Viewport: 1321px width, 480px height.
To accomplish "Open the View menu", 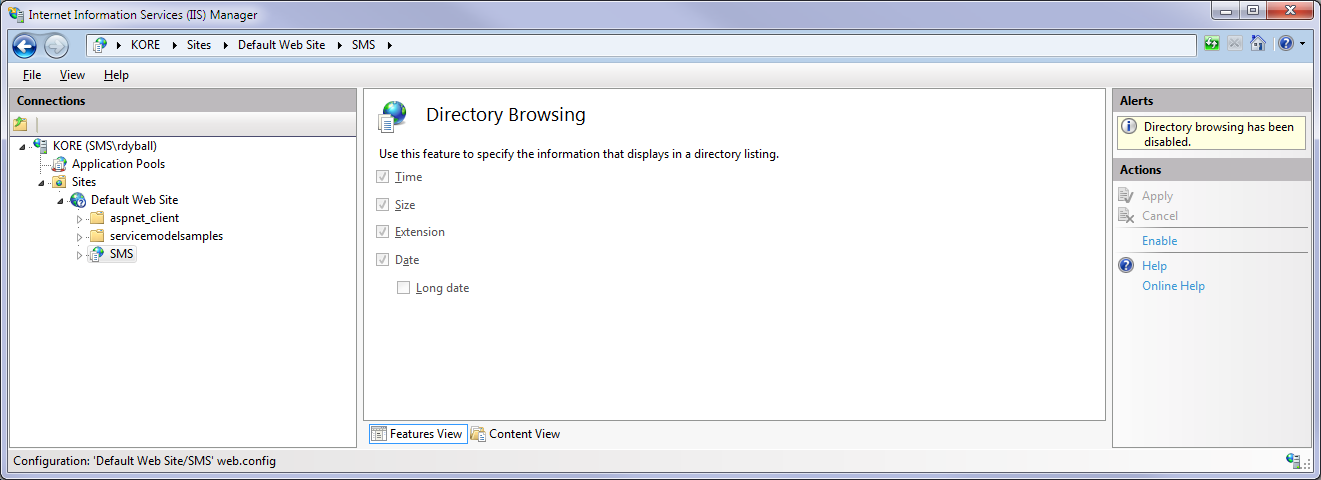I will click(x=72, y=75).
